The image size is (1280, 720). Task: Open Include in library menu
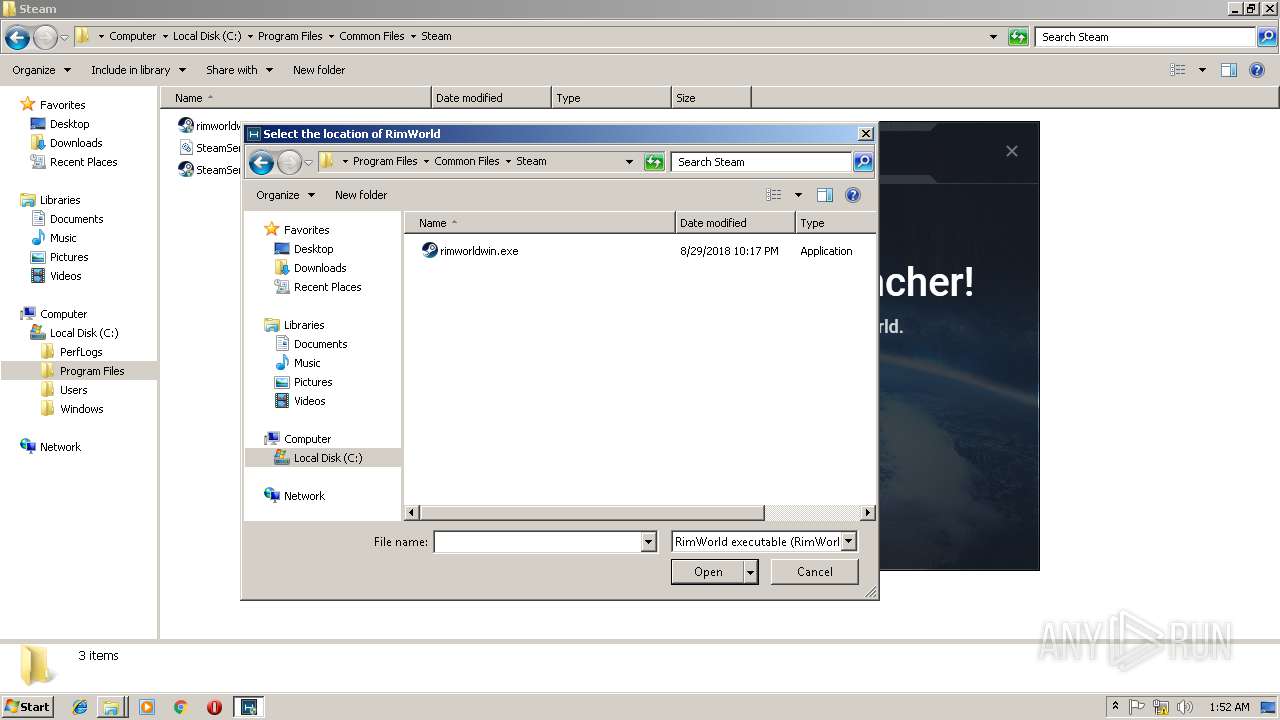click(138, 70)
